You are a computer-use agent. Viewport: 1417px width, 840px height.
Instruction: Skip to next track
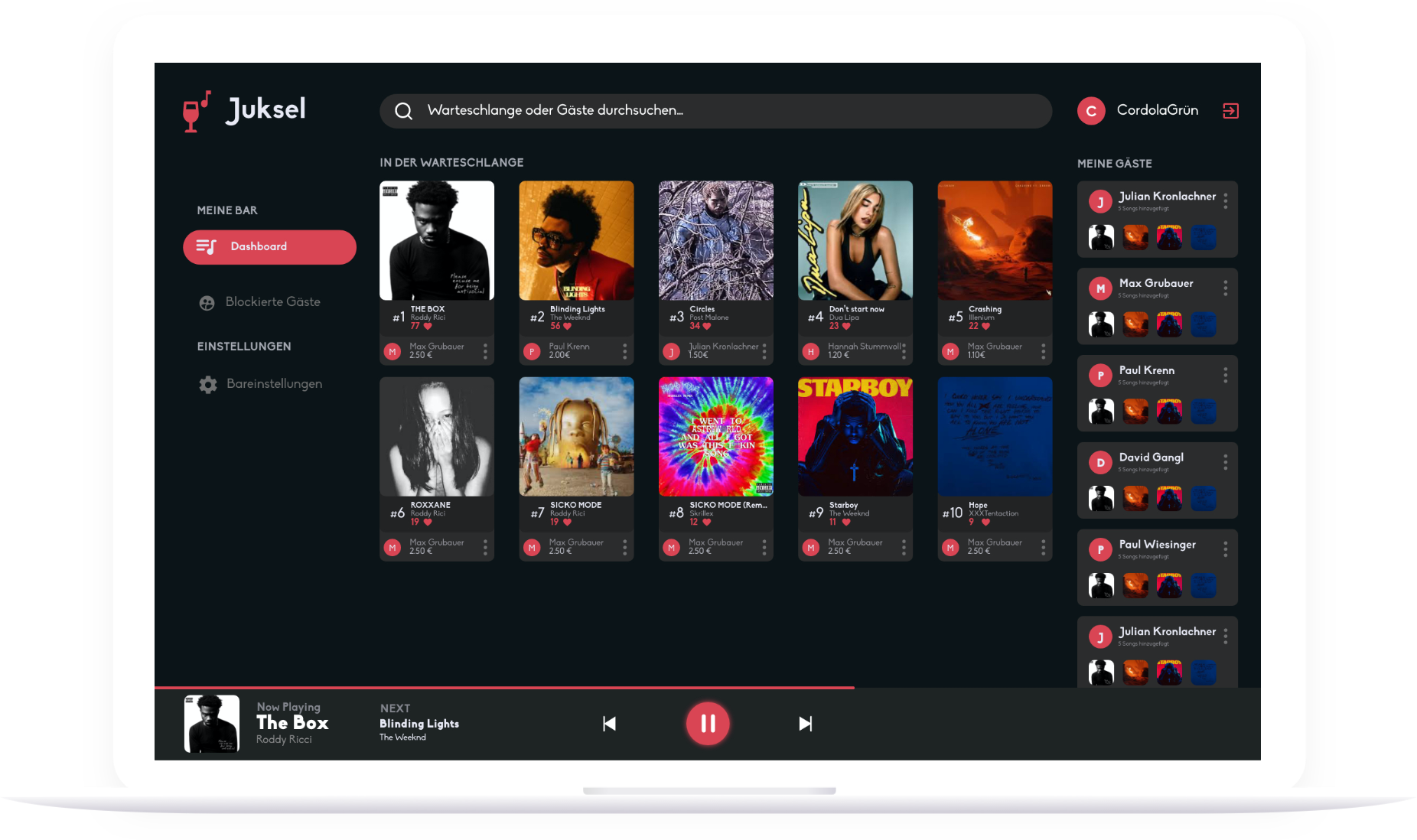805,724
